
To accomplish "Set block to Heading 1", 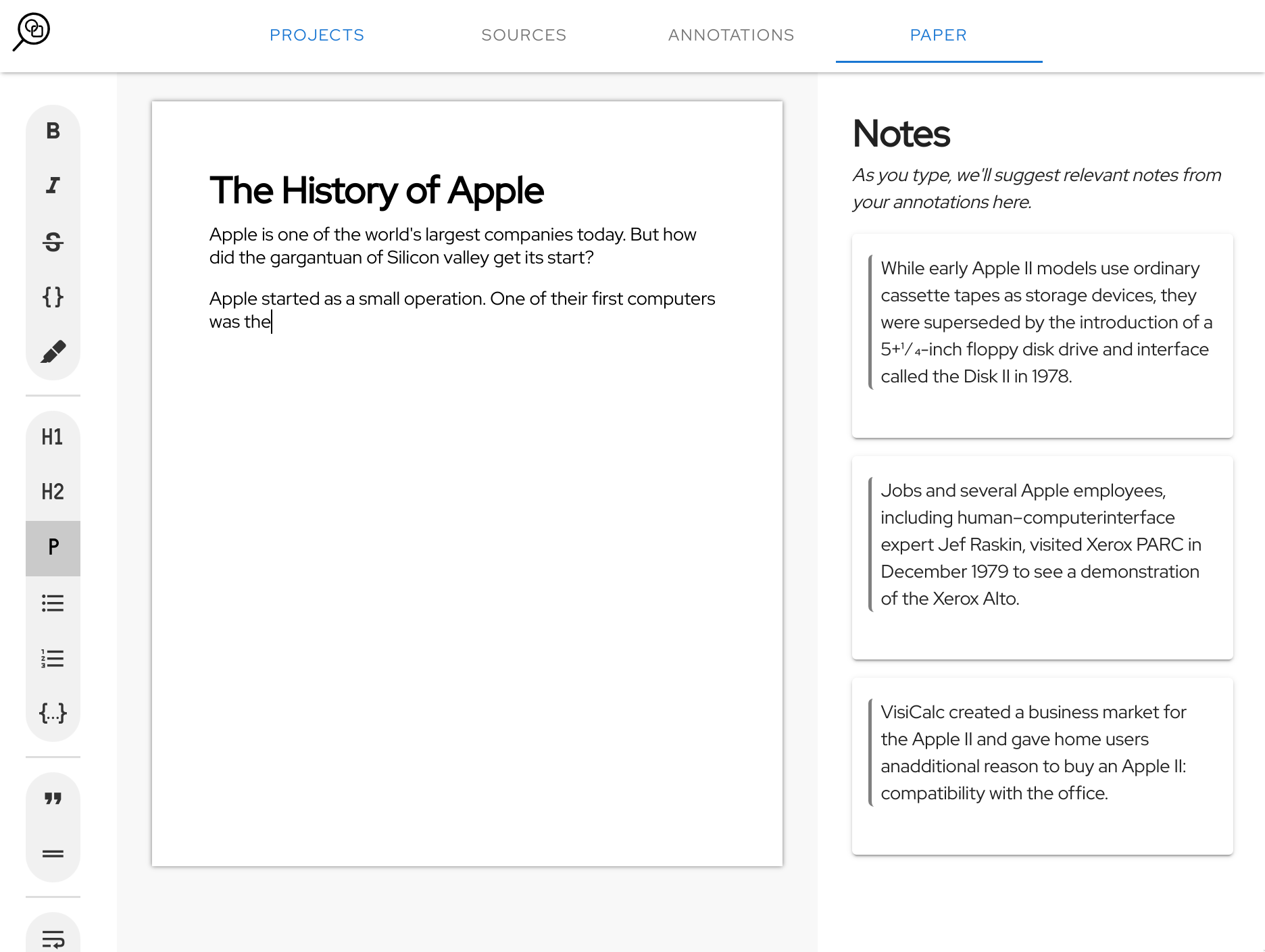I will [x=53, y=437].
